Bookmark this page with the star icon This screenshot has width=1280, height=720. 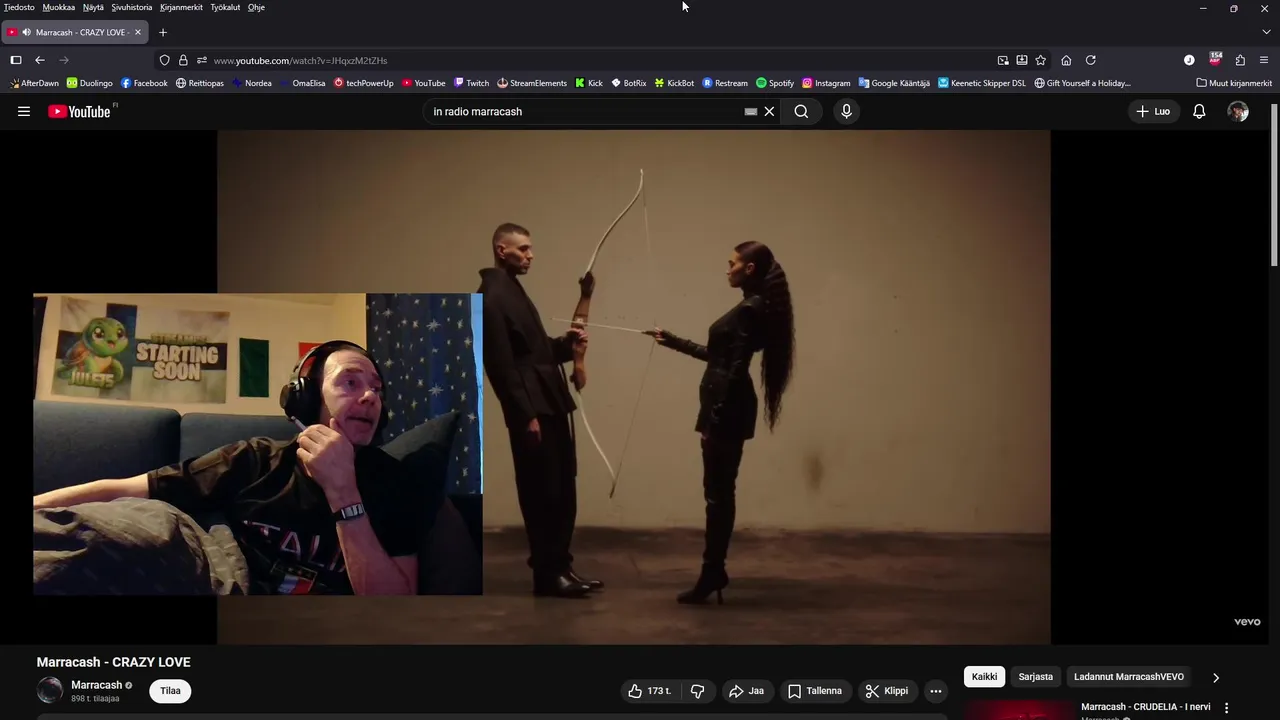coord(1040,60)
